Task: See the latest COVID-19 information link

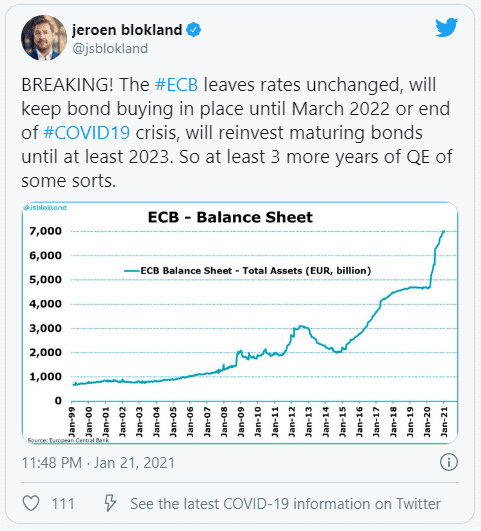Action: coord(285,504)
